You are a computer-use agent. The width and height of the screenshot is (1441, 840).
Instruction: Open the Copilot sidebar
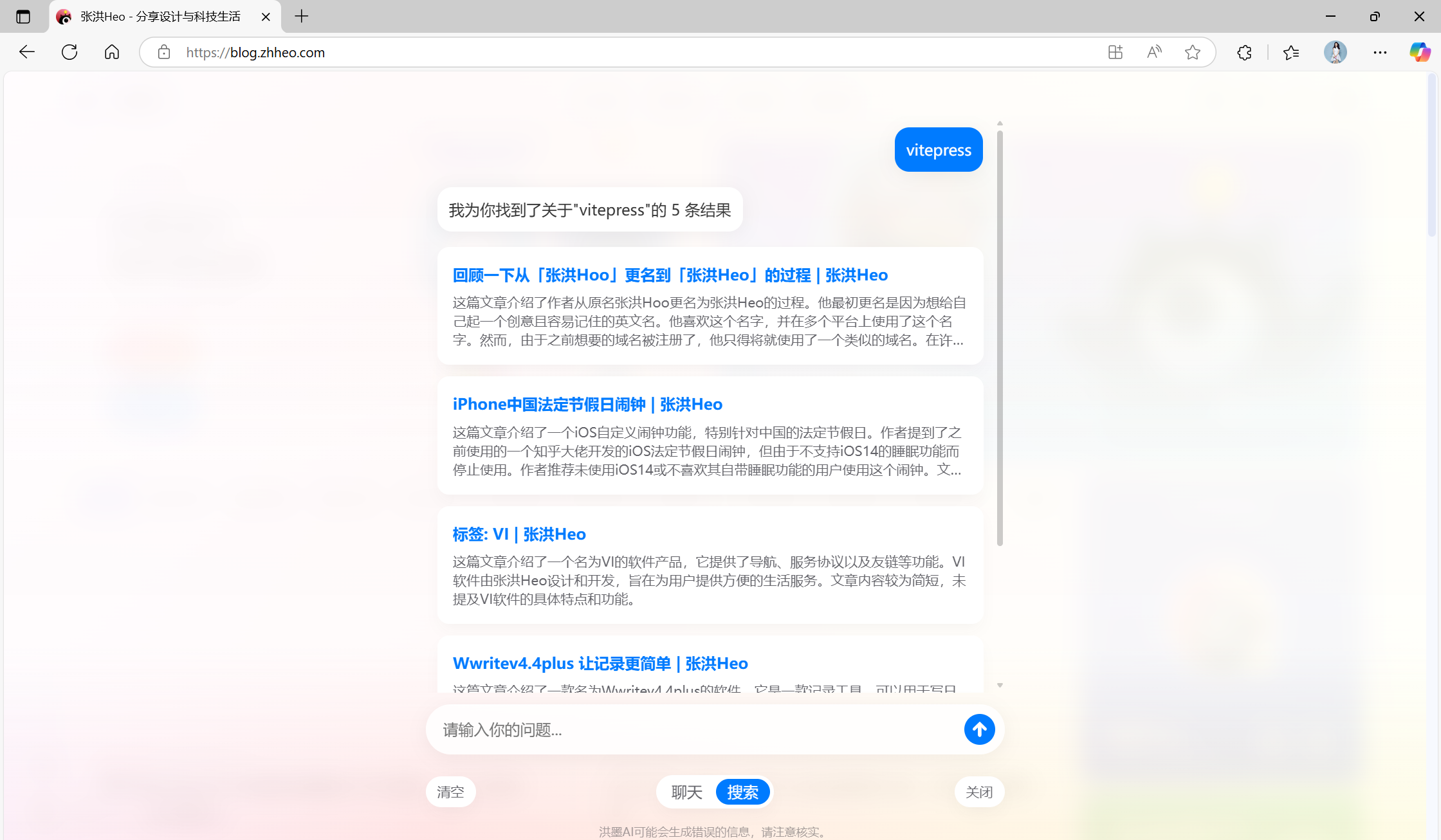point(1420,52)
